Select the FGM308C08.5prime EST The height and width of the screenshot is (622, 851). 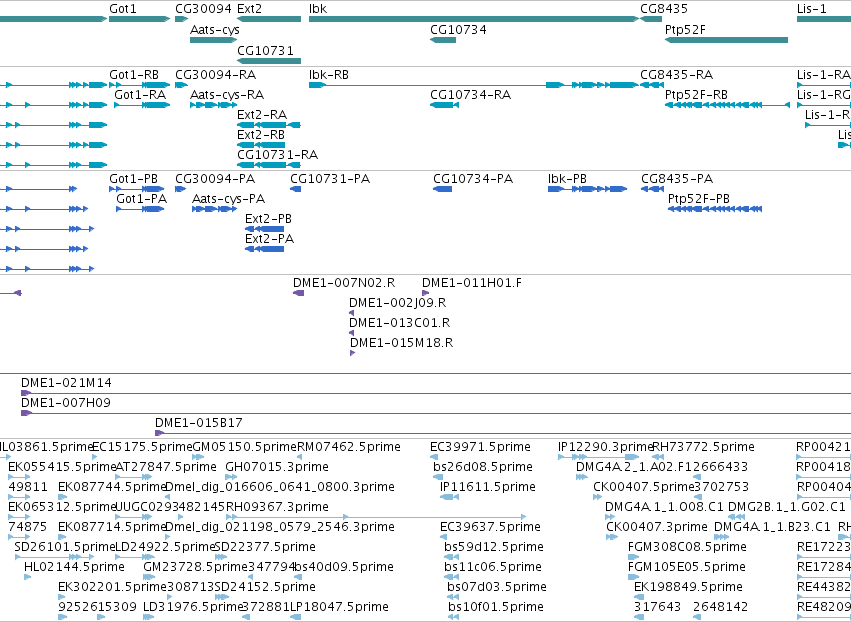(x=632, y=557)
